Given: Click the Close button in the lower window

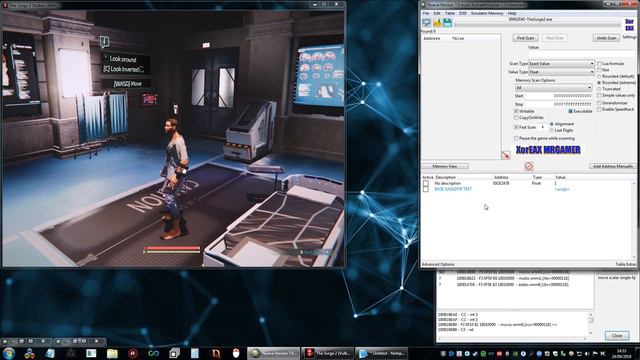Looking at the screenshot, I should [x=617, y=336].
